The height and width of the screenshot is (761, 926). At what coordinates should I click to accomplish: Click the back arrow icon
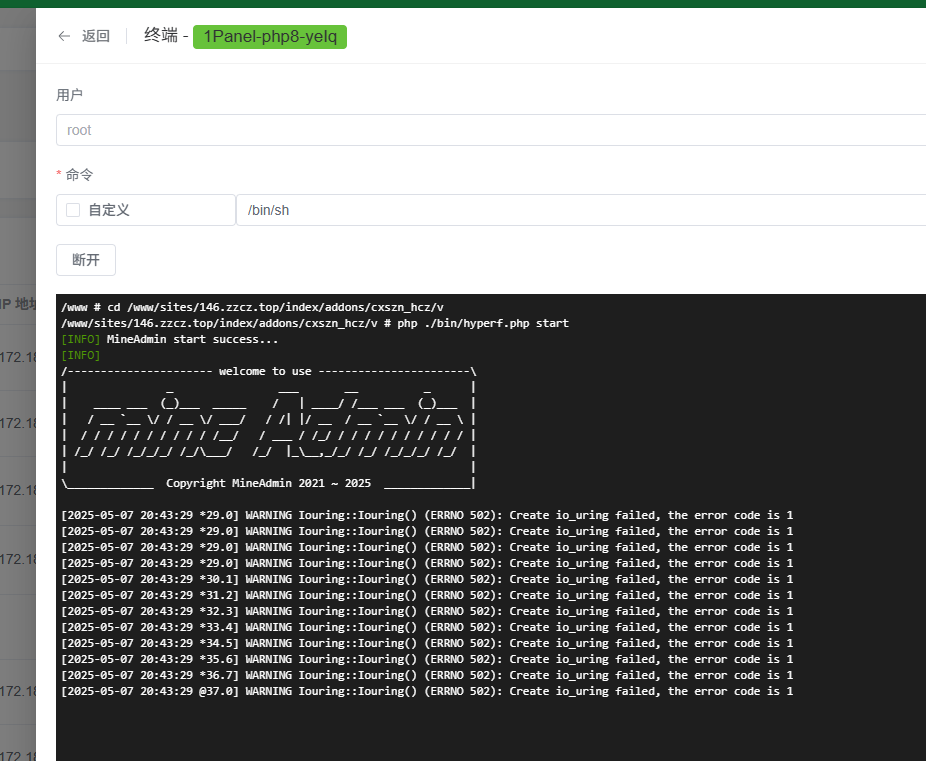(x=64, y=36)
